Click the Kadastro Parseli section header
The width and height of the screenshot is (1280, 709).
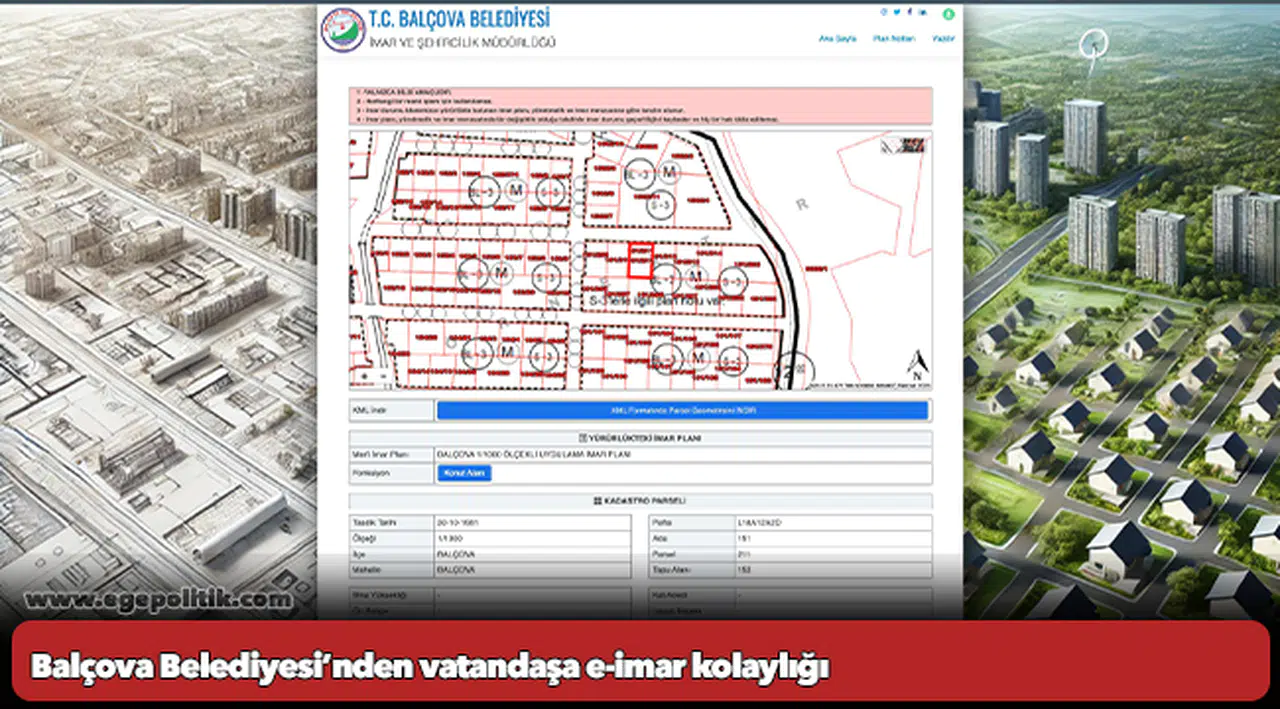pyautogui.click(x=640, y=500)
